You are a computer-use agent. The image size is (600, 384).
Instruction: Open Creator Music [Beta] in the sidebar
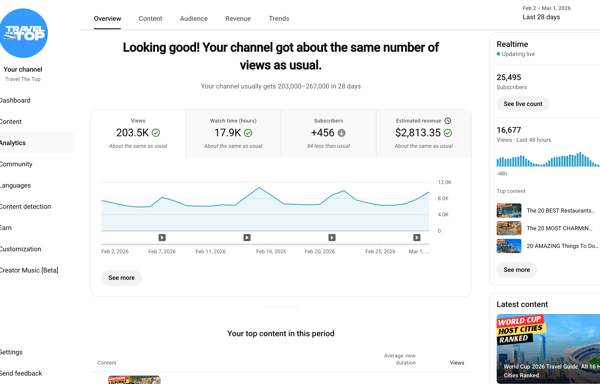[x=29, y=270]
